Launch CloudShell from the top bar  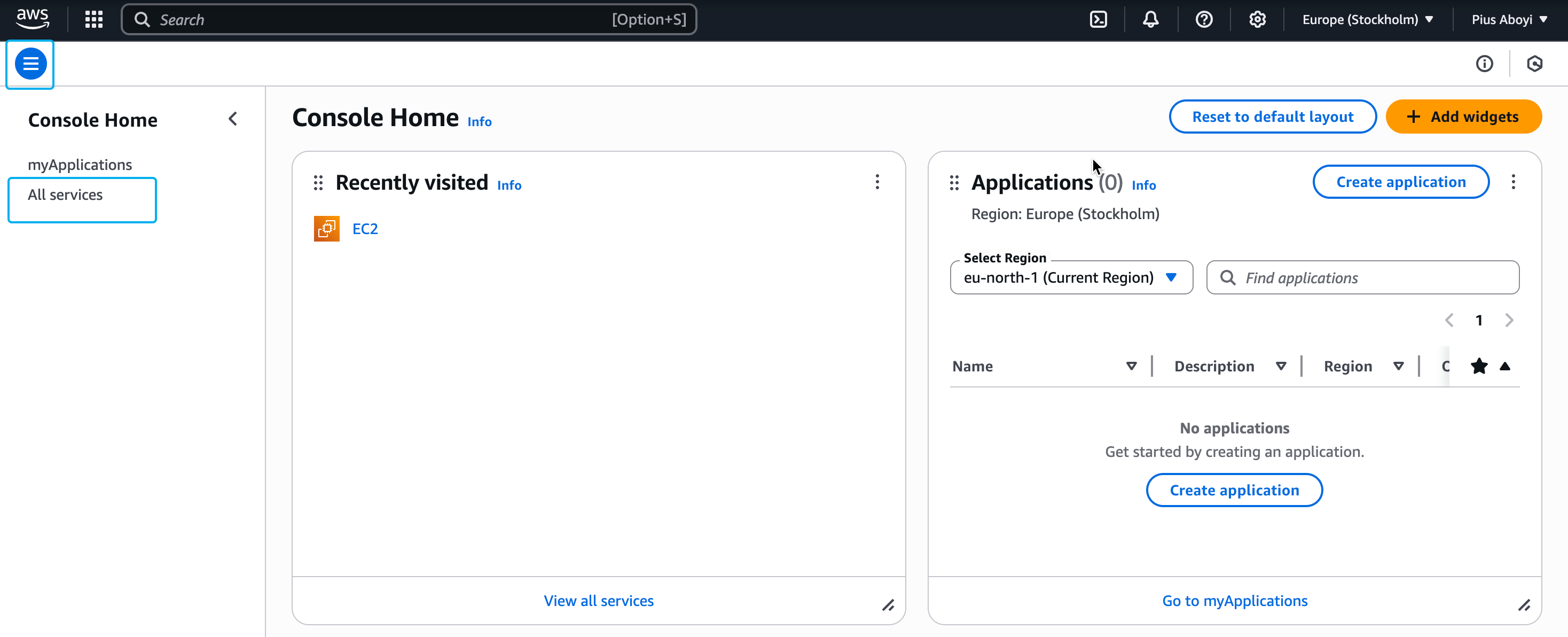[1098, 19]
